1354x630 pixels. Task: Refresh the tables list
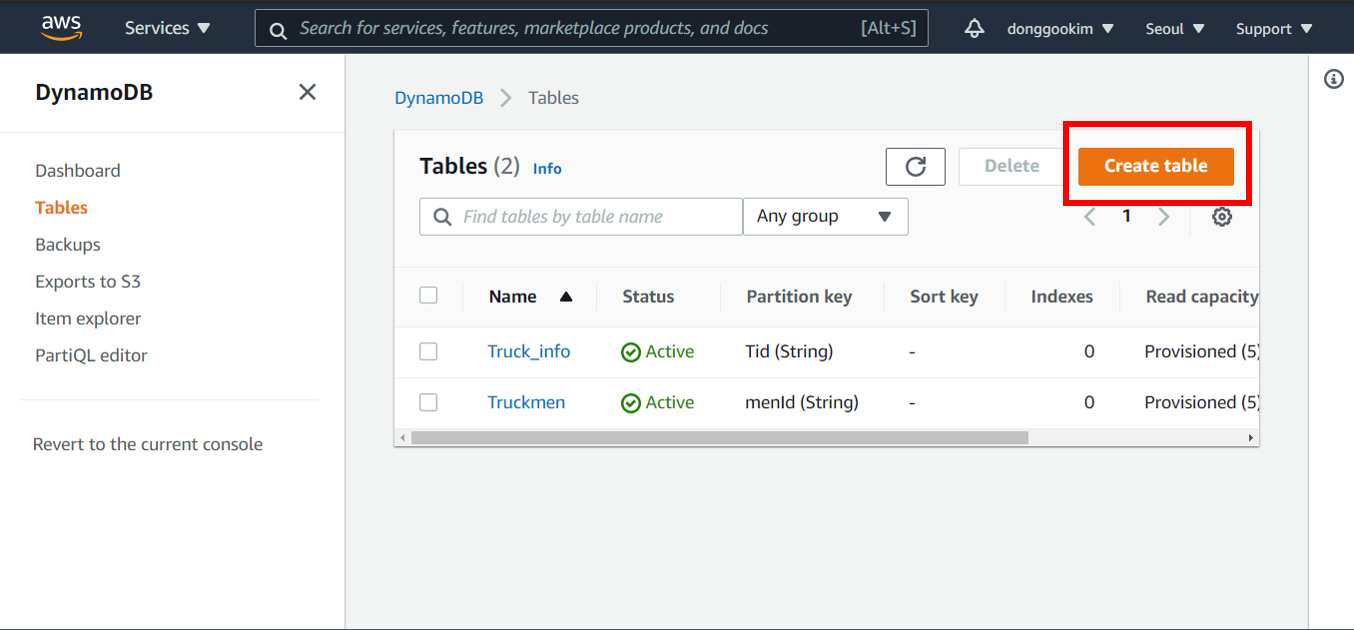pyautogui.click(x=915, y=166)
